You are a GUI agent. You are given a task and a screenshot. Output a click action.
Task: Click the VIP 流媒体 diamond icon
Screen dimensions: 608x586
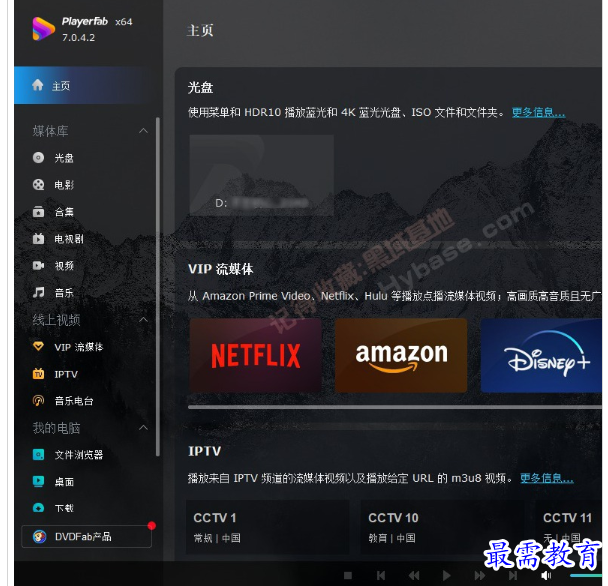[38, 346]
